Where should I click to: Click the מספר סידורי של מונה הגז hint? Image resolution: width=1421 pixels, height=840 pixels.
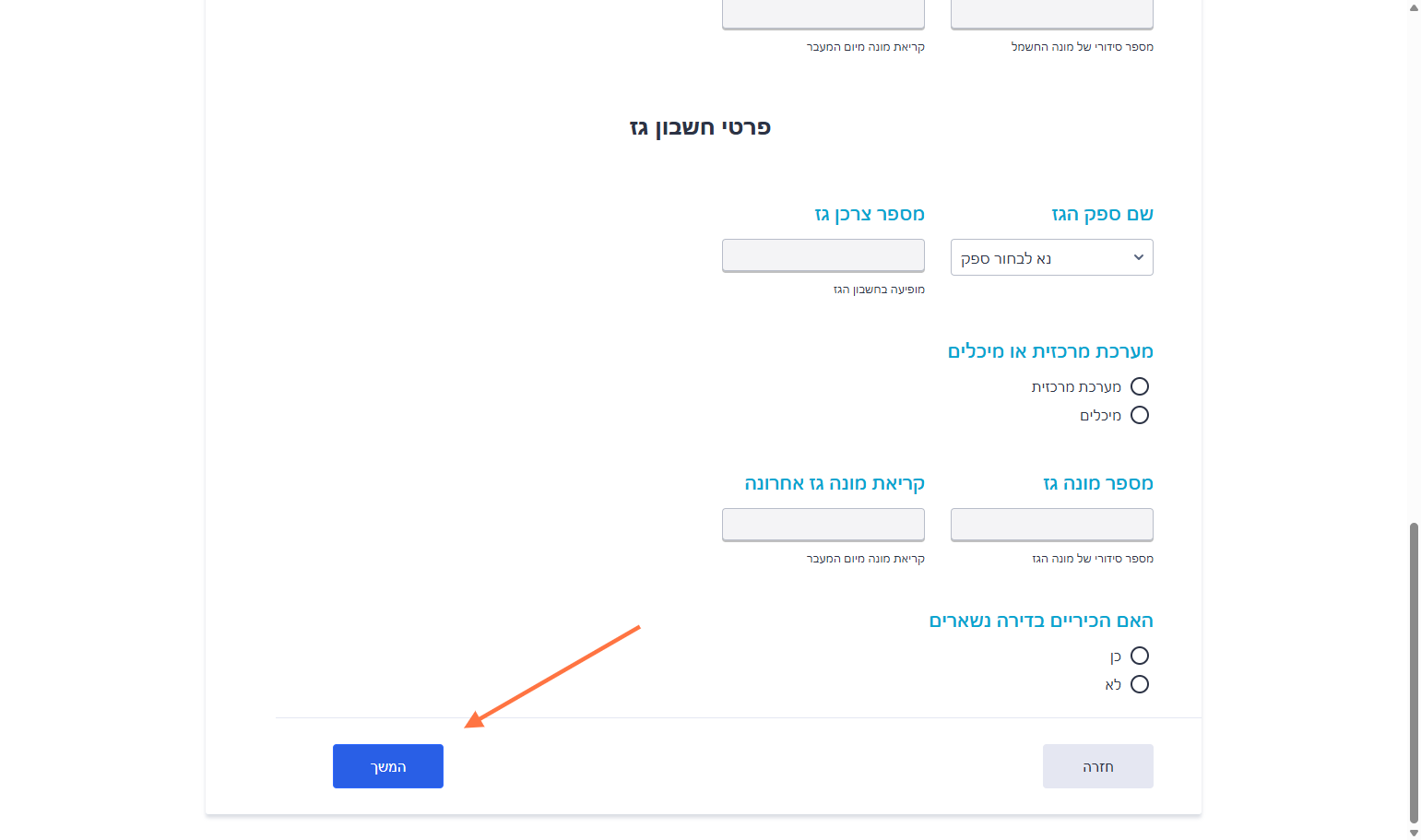tap(1092, 559)
